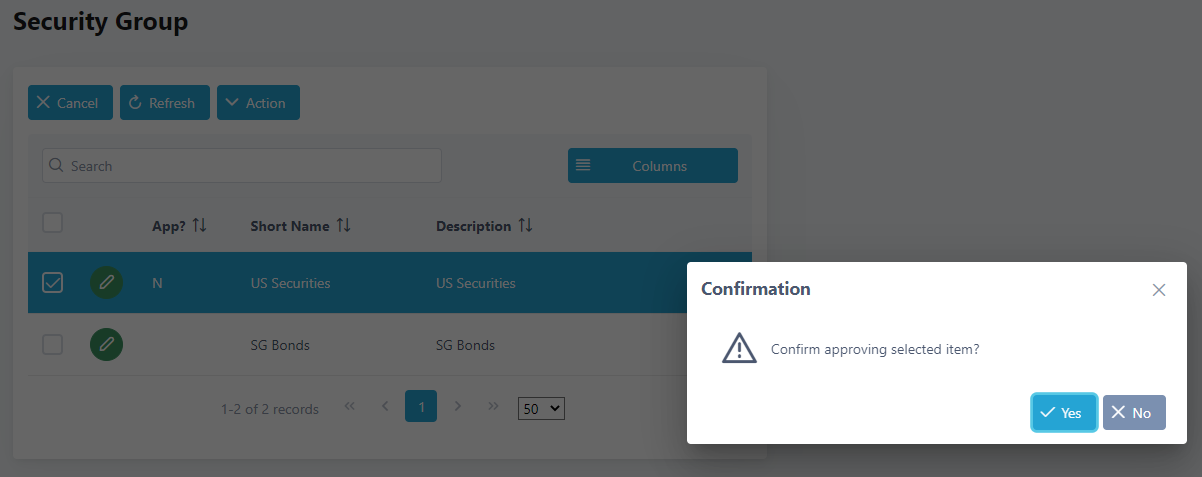Close the Confirmation dialog with X icon

coord(1159,290)
